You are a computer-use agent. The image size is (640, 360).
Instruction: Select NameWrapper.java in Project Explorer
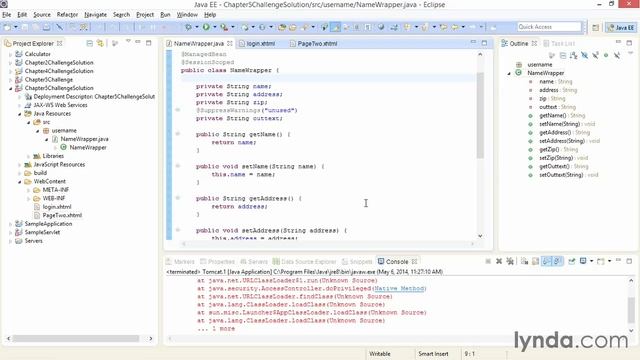click(x=84, y=139)
